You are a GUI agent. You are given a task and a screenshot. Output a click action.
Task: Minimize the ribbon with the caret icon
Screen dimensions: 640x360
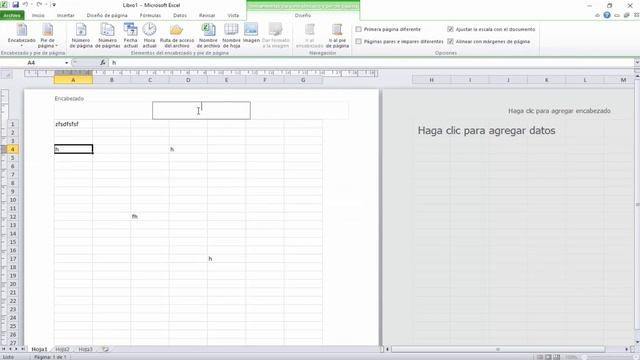click(x=597, y=15)
